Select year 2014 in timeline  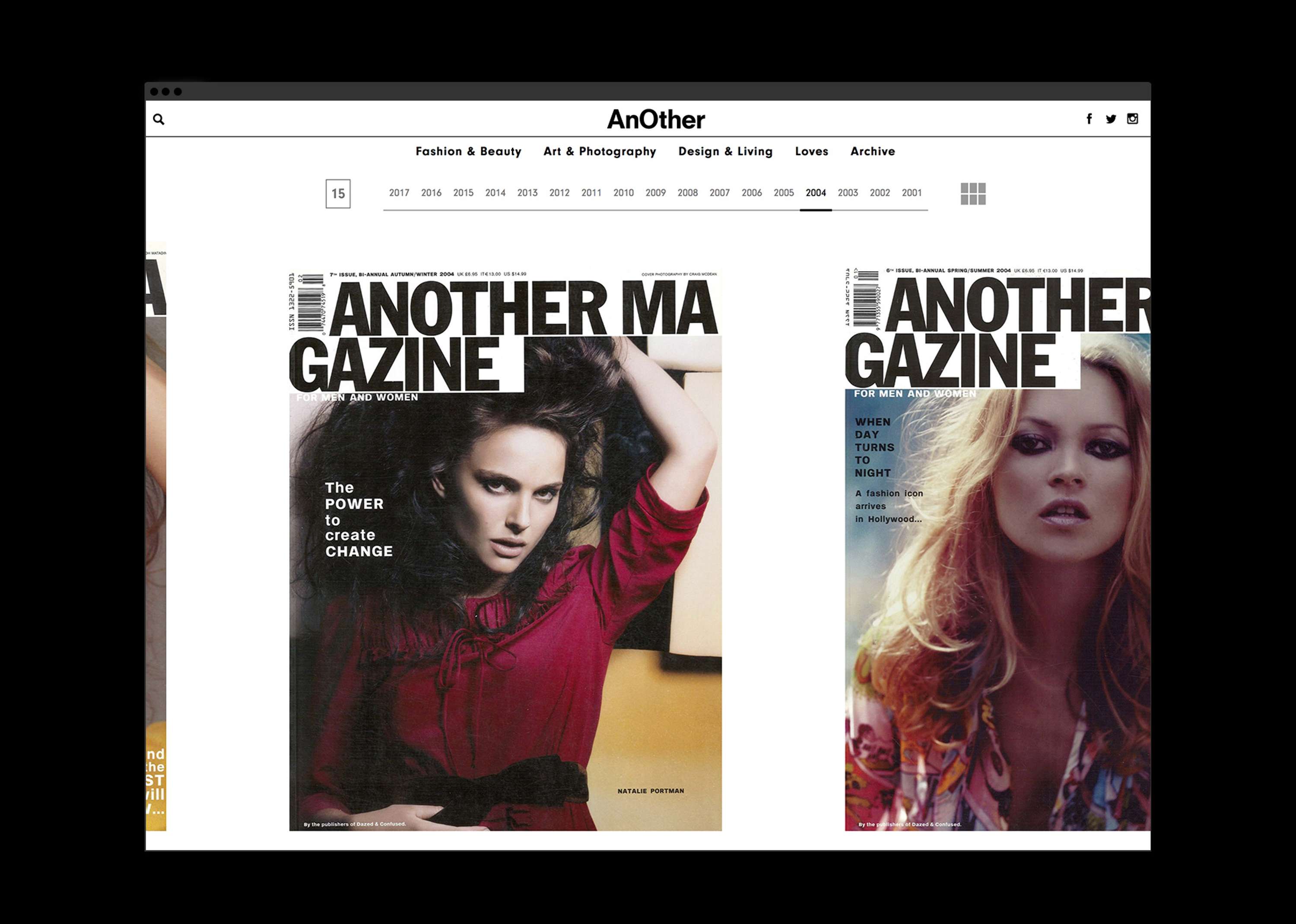[x=495, y=193]
